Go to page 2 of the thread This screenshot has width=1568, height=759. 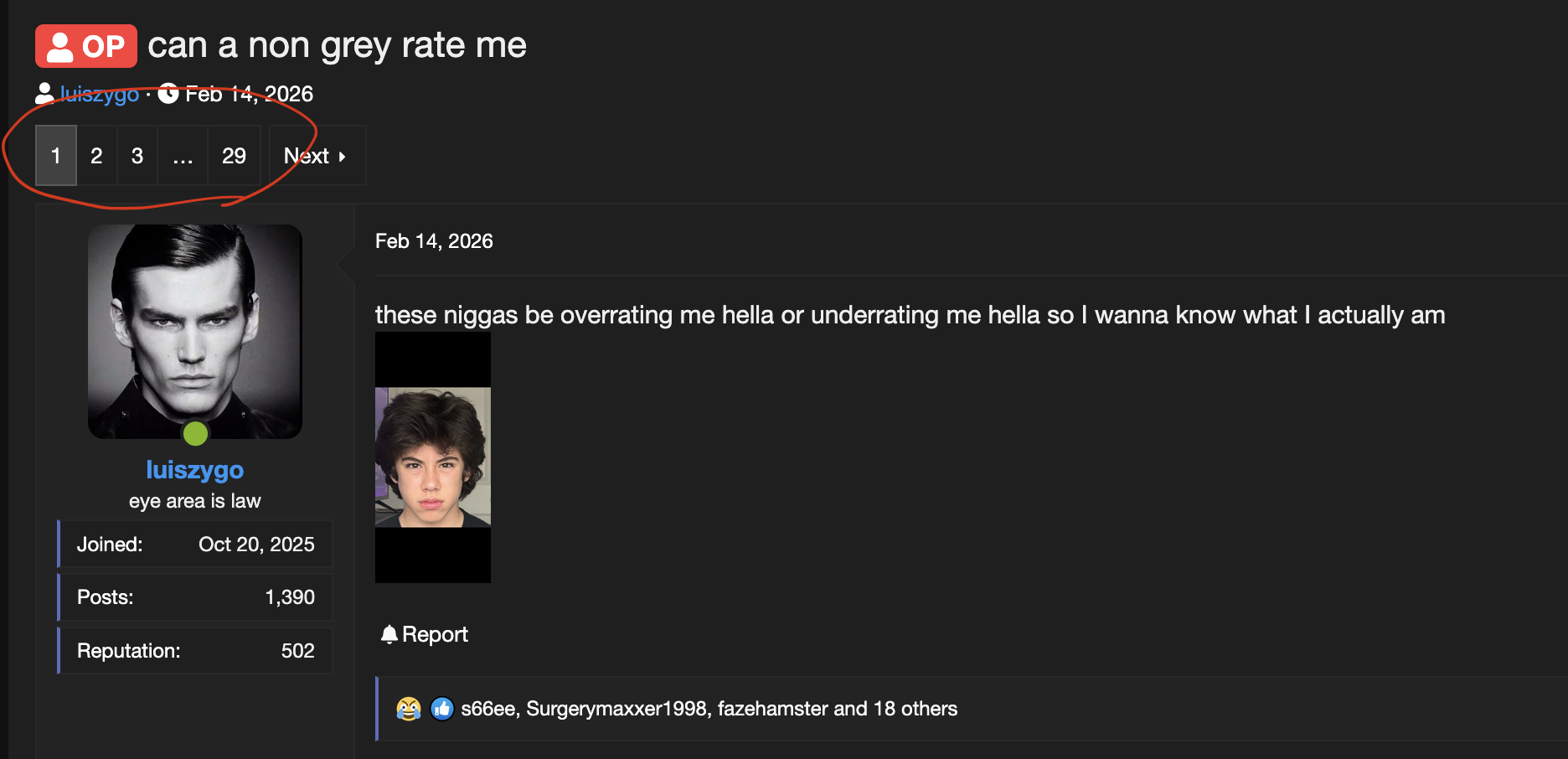tap(96, 156)
